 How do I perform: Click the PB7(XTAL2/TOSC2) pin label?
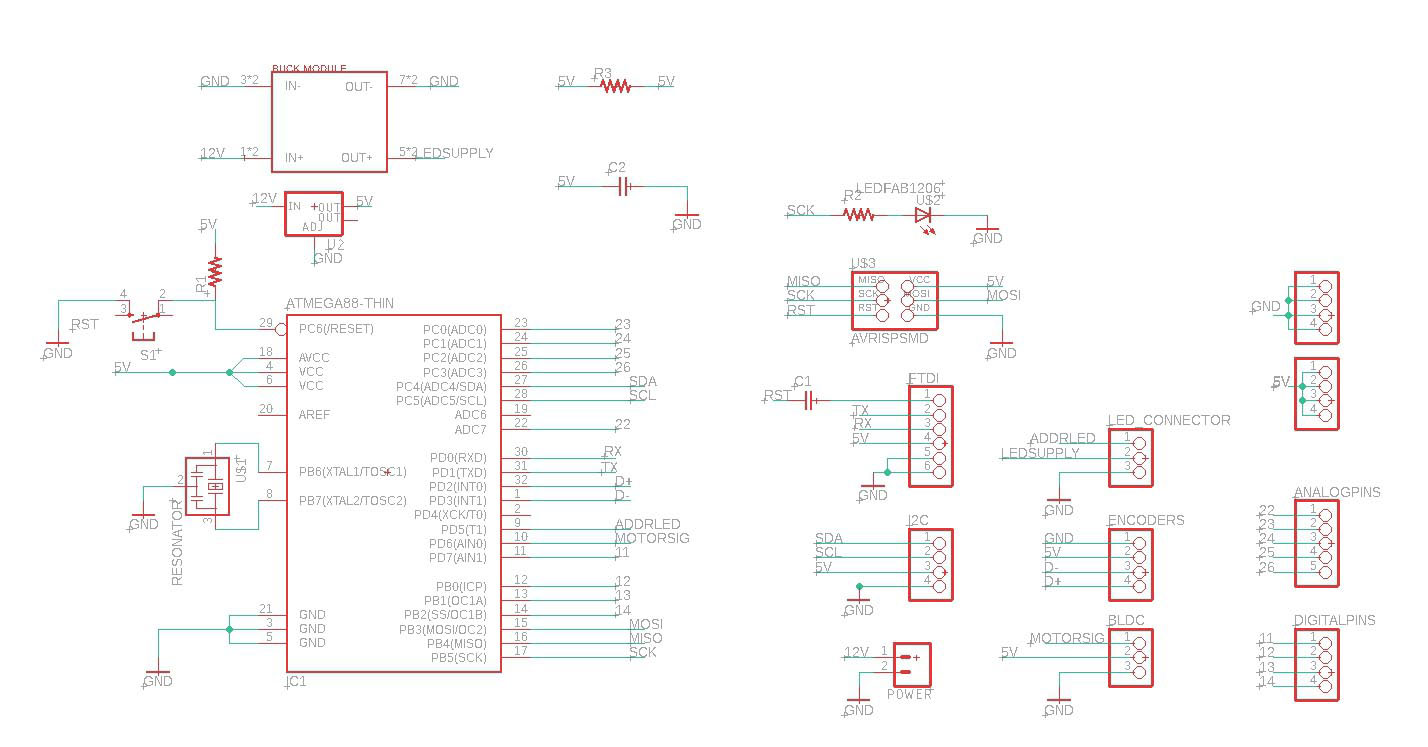pyautogui.click(x=352, y=500)
